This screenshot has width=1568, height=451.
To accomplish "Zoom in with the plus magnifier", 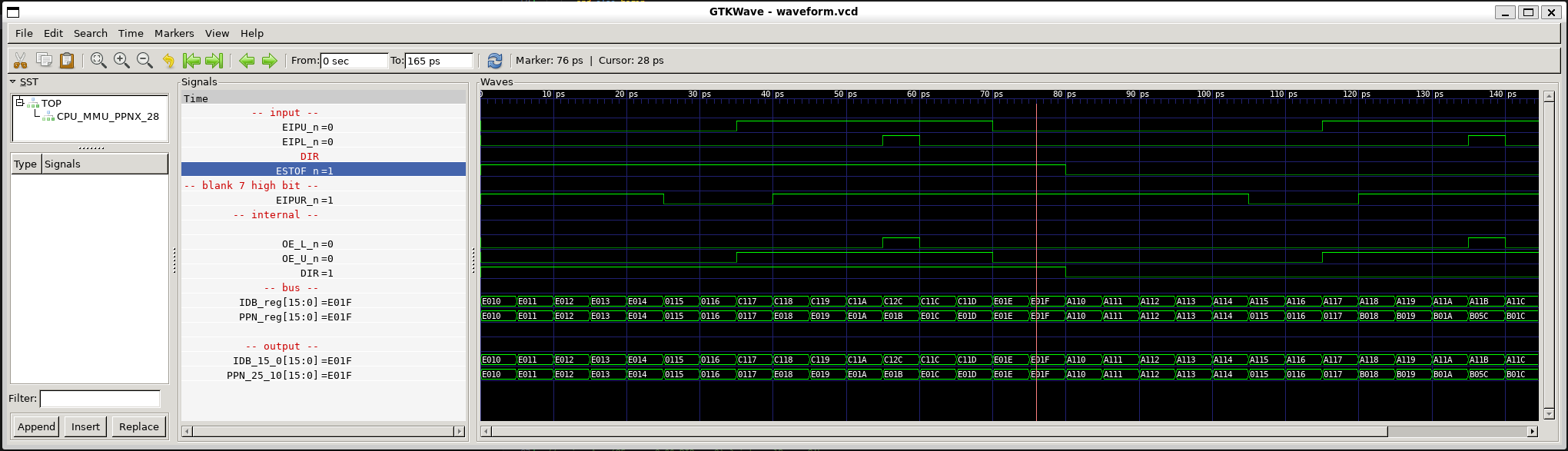I will (121, 60).
